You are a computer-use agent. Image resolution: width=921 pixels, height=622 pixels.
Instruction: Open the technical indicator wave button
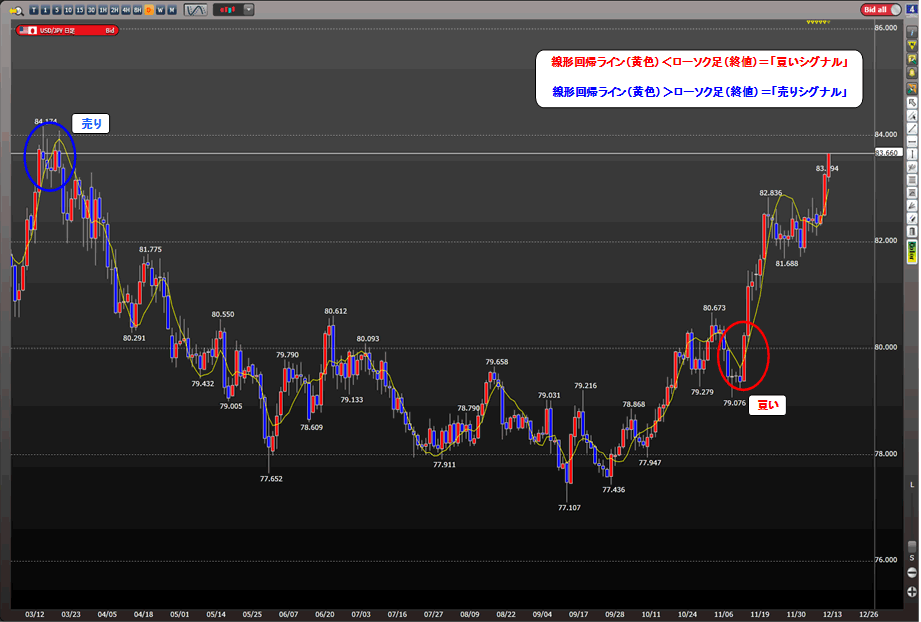pyautogui.click(x=196, y=10)
